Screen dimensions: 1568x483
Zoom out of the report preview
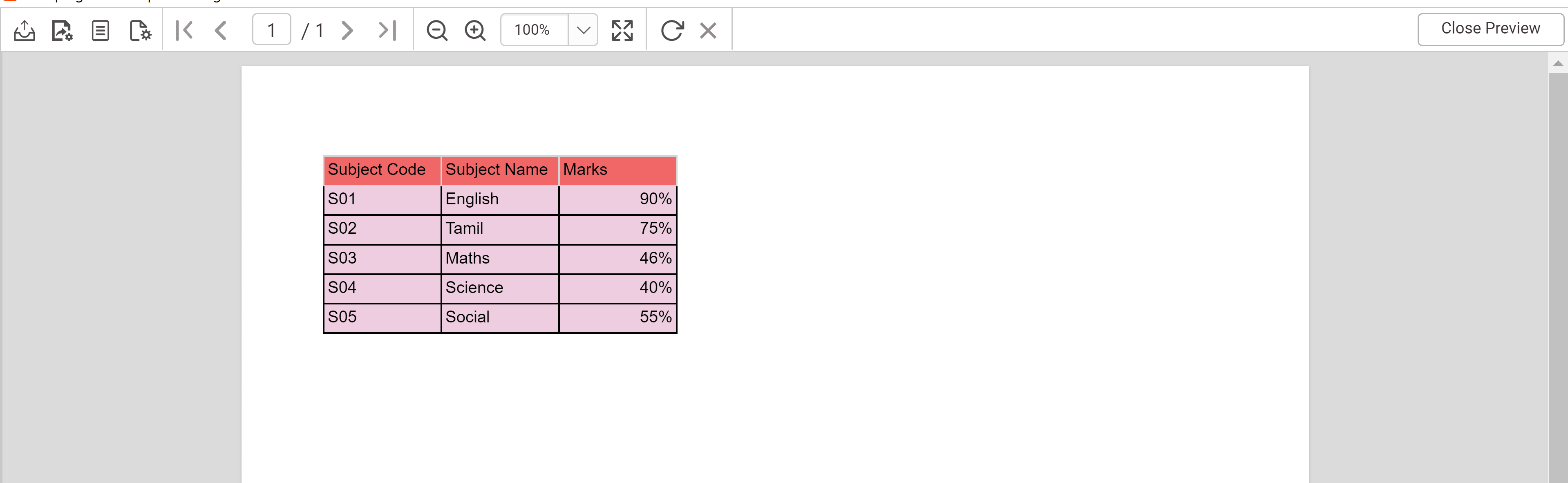[436, 30]
